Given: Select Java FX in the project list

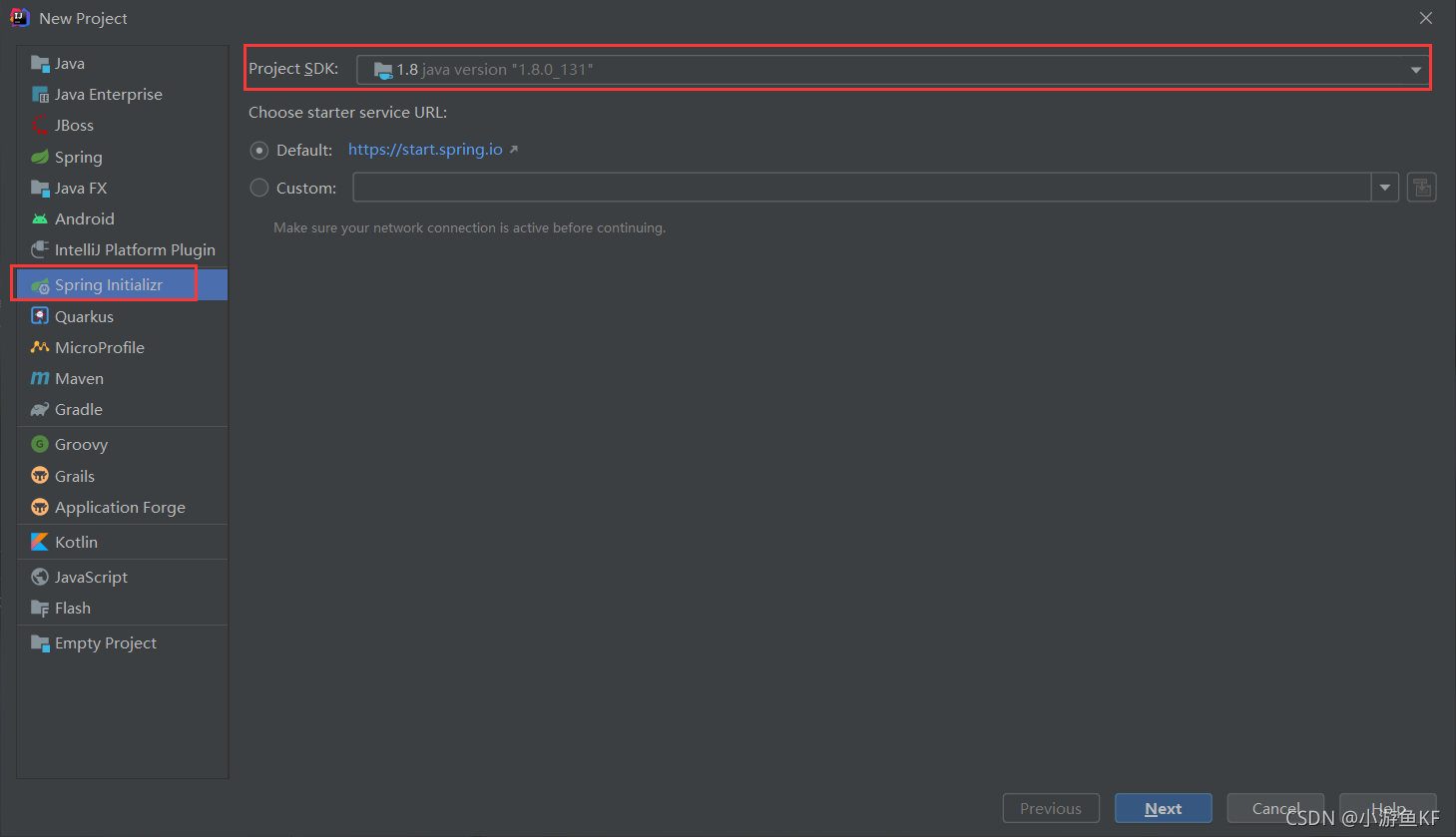Looking at the screenshot, I should click(x=123, y=188).
